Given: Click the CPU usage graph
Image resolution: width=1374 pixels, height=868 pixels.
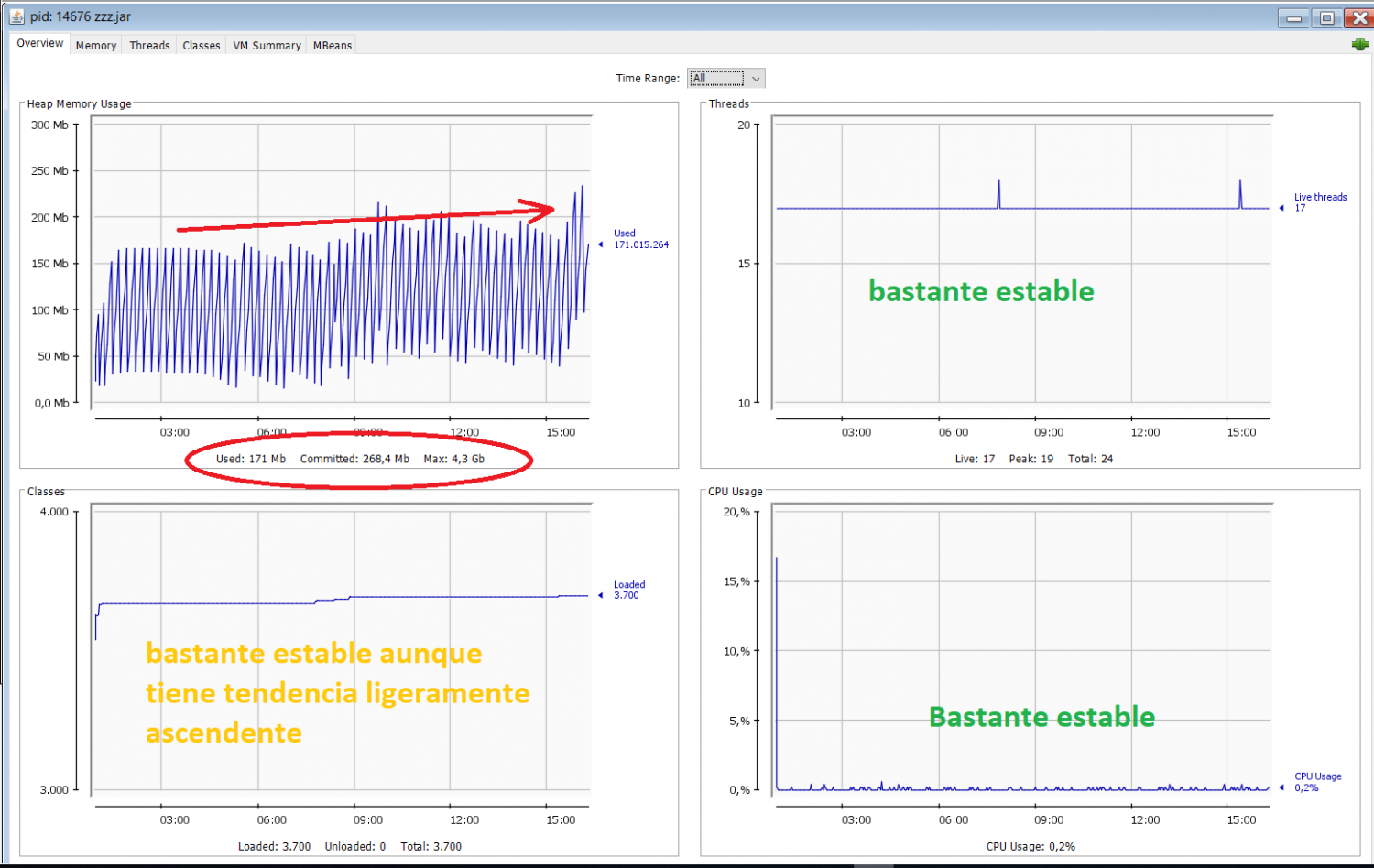Looking at the screenshot, I should tap(1022, 648).
